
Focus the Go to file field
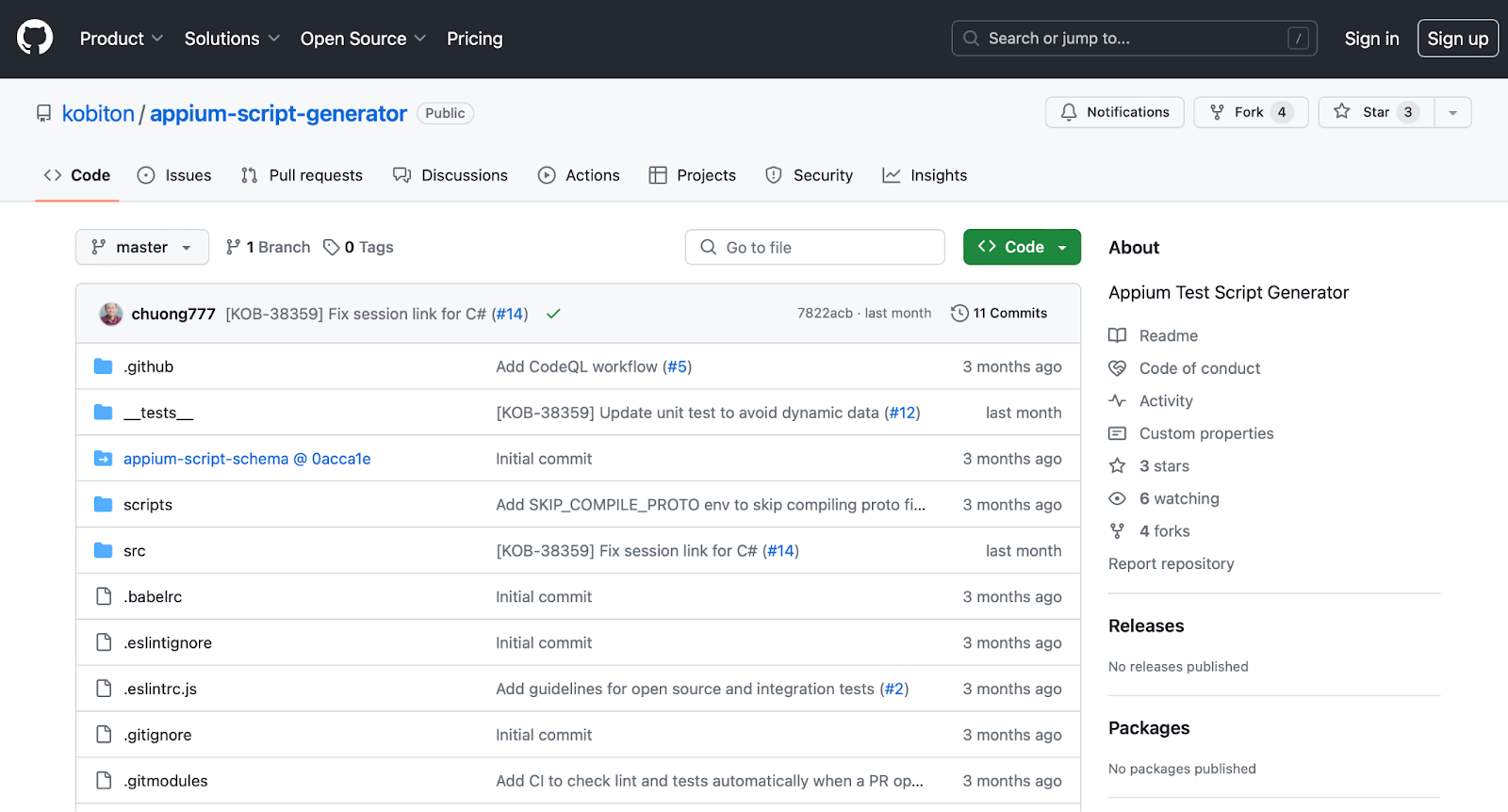point(815,247)
